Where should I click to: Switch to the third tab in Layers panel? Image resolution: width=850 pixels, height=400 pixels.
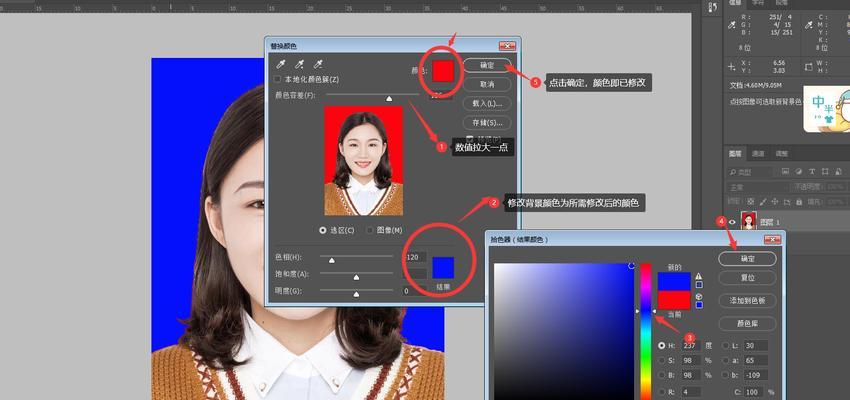point(781,154)
